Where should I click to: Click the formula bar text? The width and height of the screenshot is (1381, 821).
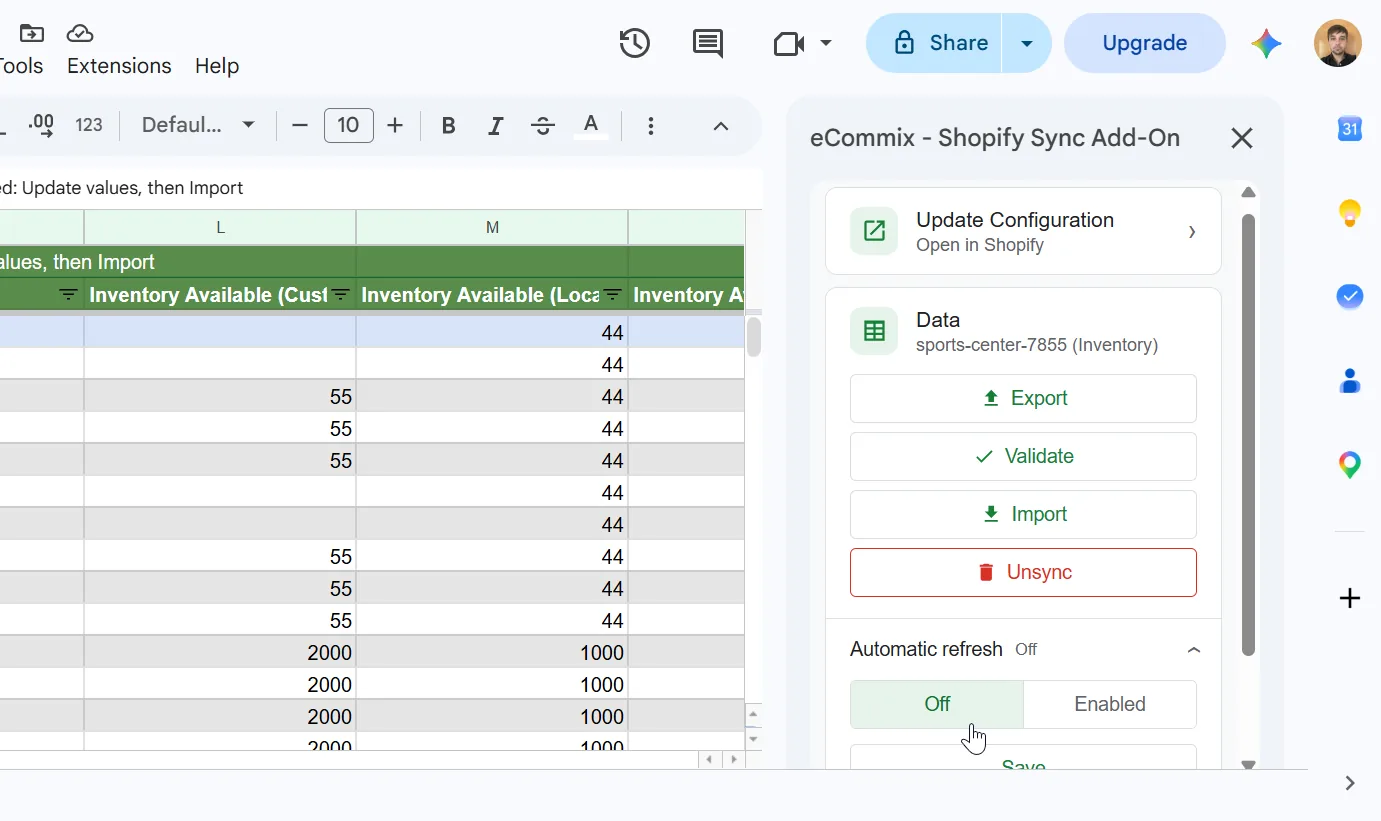[122, 188]
